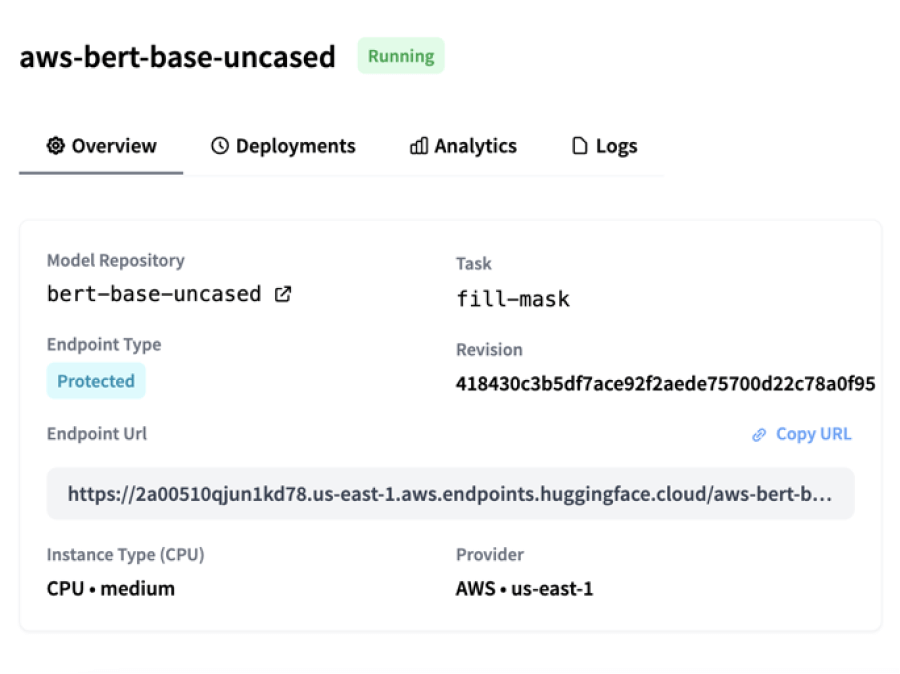This screenshot has height=674, width=900.
Task: Open the bert-base-uncased model repository
Action: (x=154, y=294)
